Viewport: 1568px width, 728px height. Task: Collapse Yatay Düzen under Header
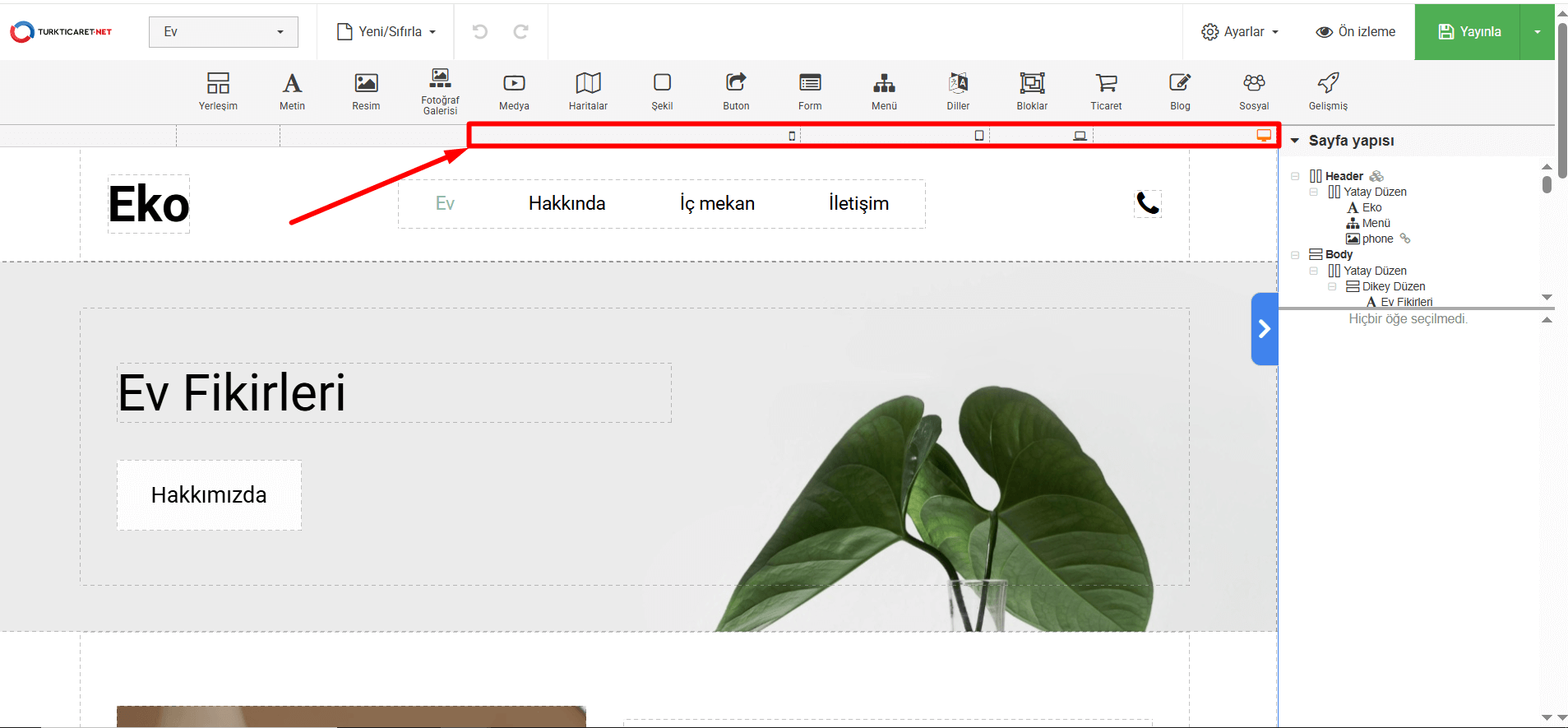click(x=1313, y=192)
